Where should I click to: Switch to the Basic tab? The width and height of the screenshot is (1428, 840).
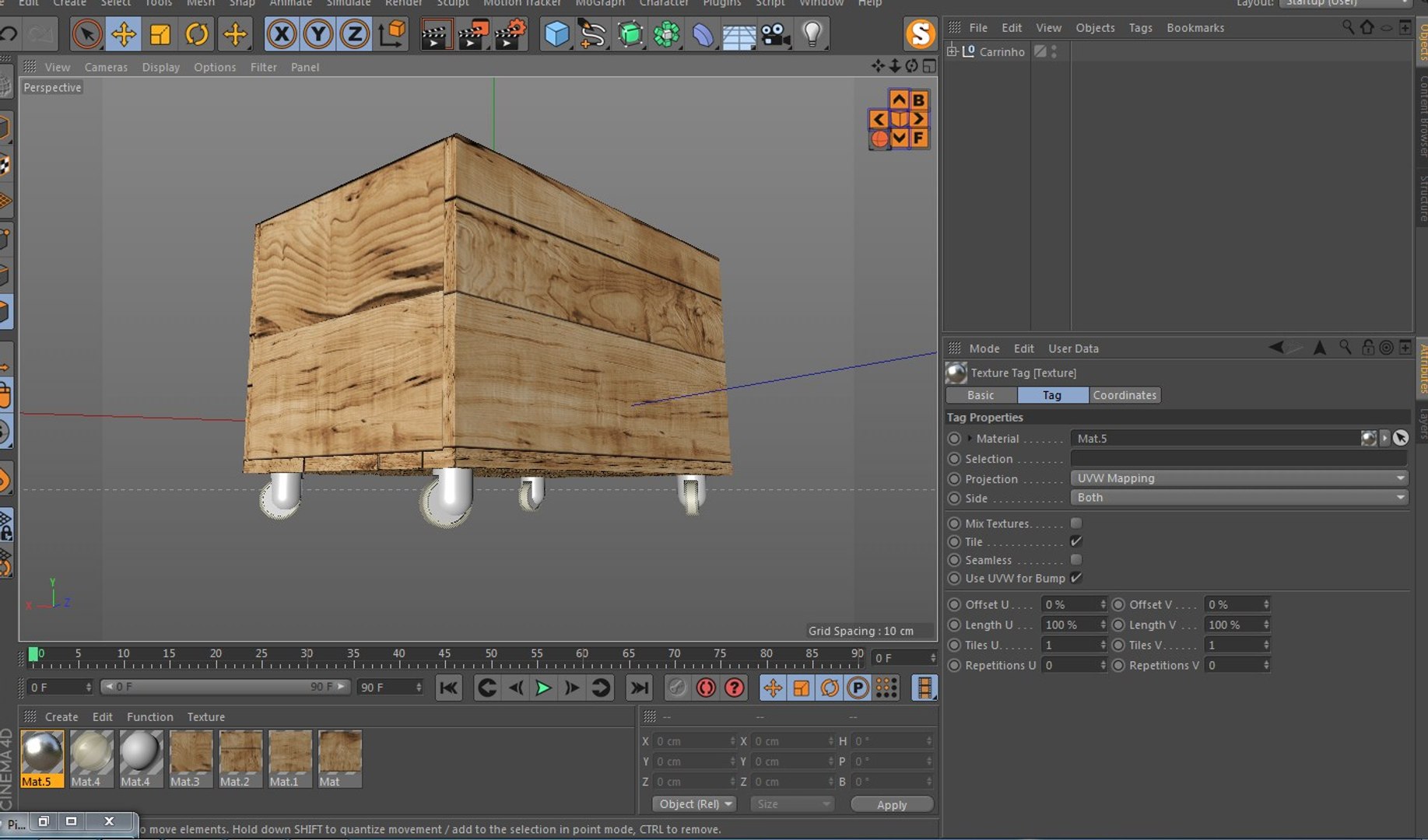pyautogui.click(x=981, y=395)
